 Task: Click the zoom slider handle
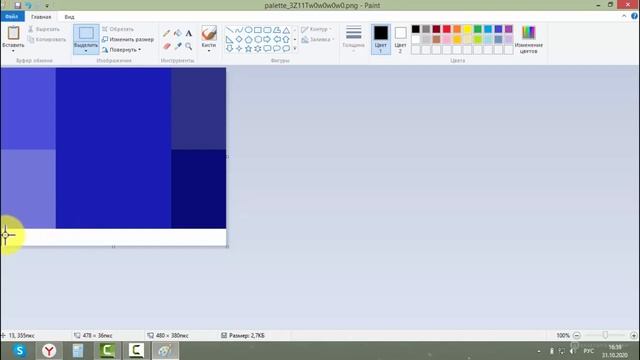point(605,336)
